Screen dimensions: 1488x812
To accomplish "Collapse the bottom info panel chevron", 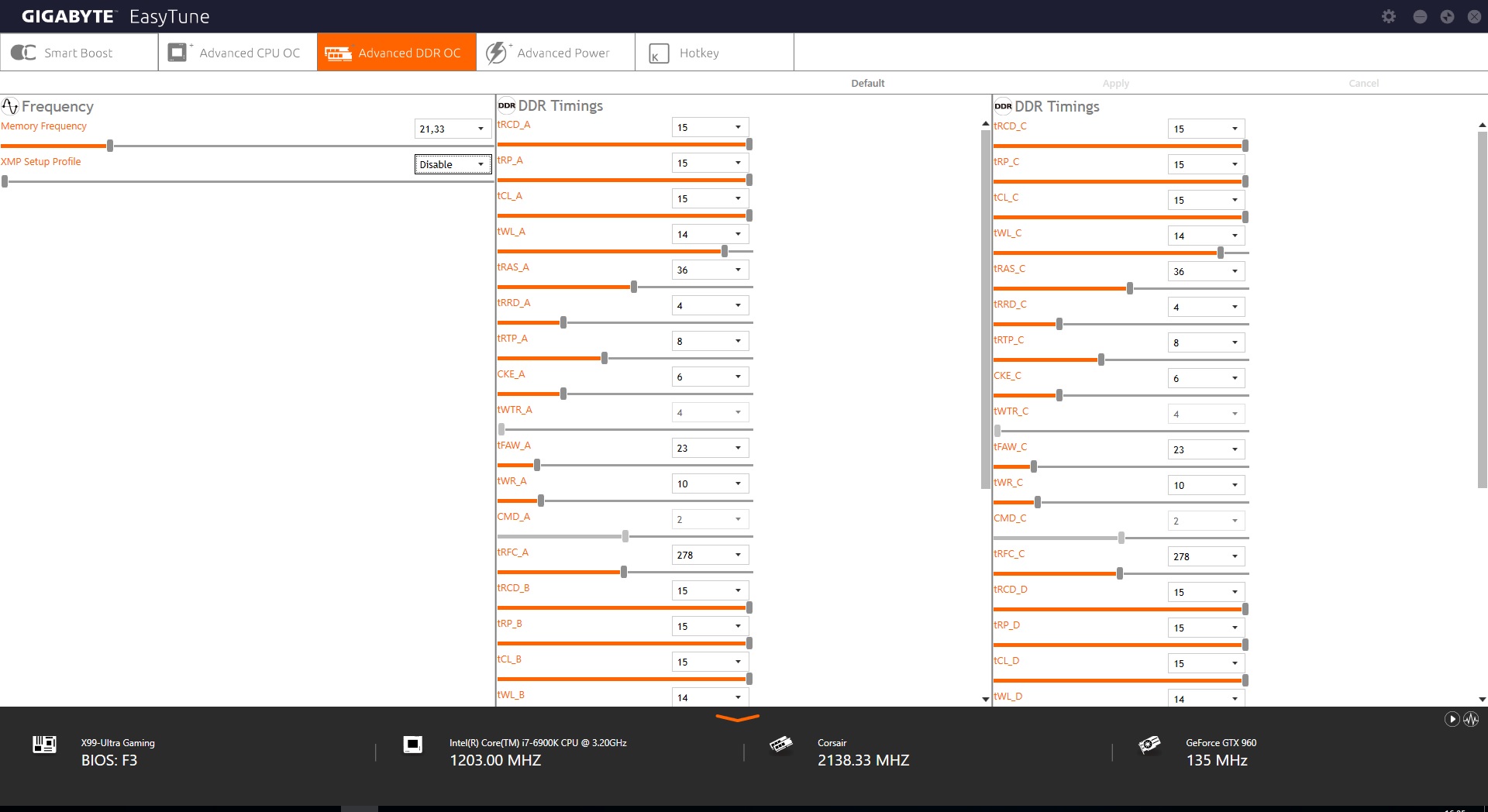I will click(737, 718).
